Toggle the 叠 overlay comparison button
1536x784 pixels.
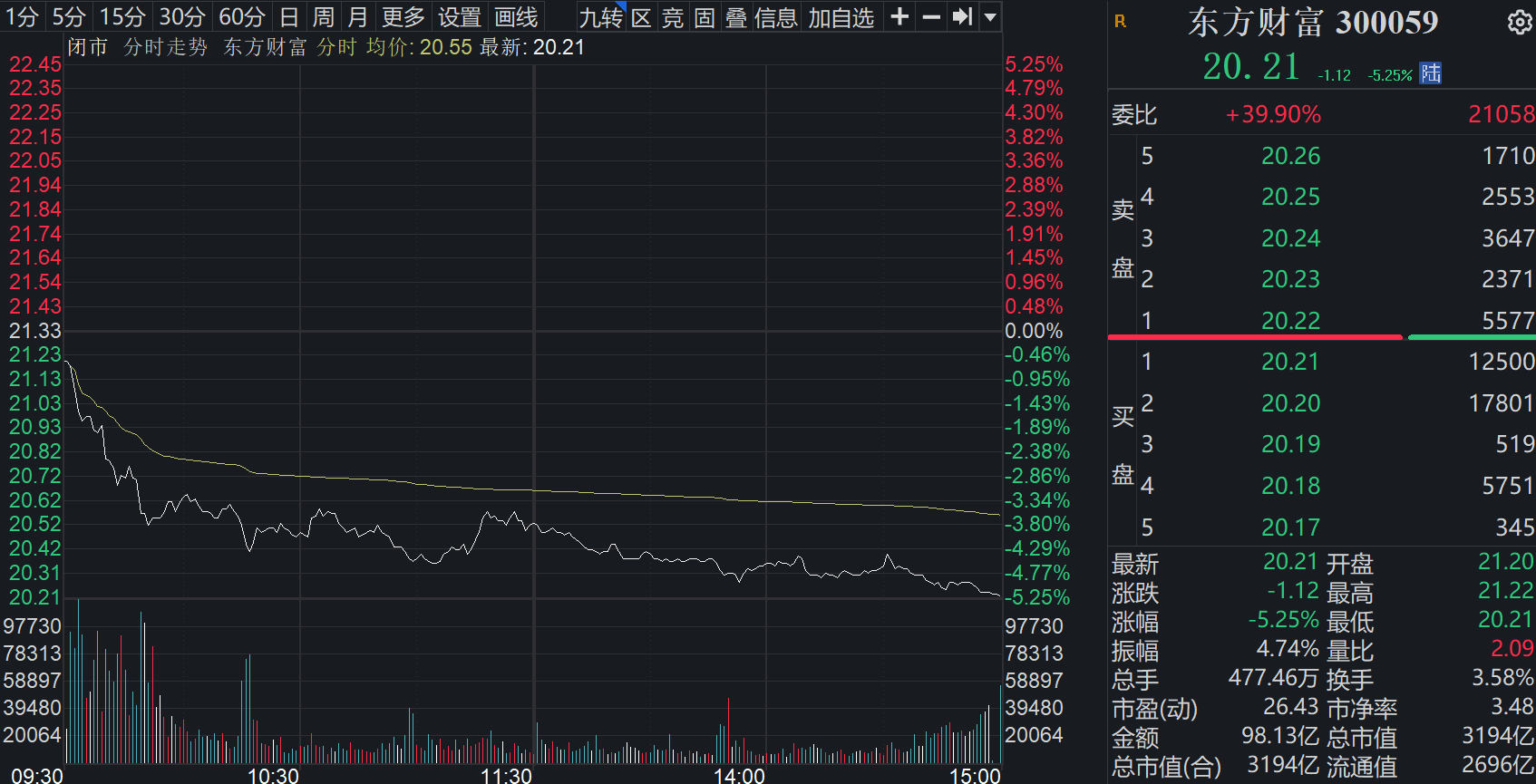point(735,17)
